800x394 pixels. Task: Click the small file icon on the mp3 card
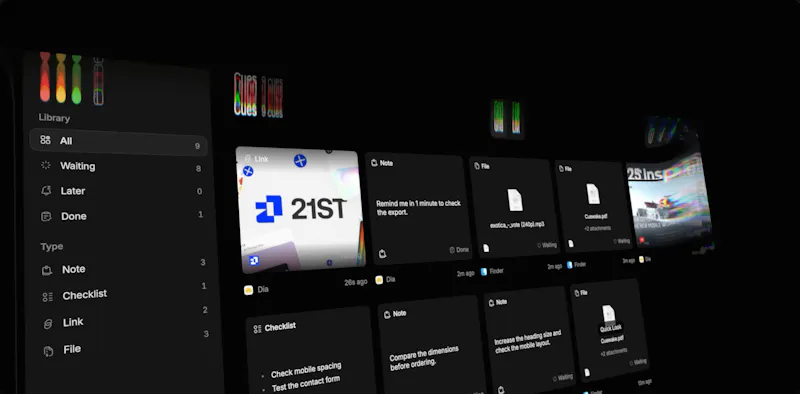tap(486, 248)
